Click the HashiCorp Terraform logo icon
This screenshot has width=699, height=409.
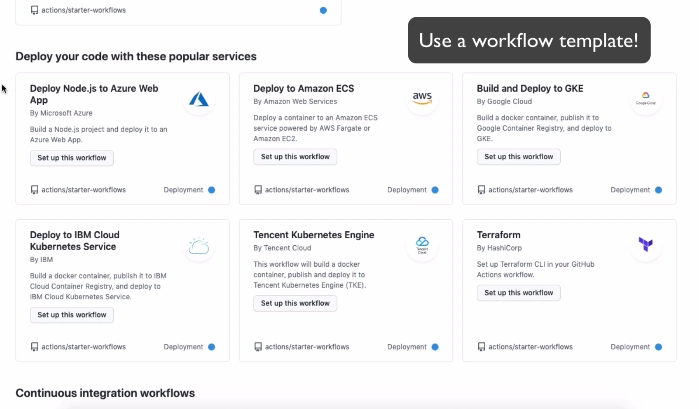(x=646, y=244)
